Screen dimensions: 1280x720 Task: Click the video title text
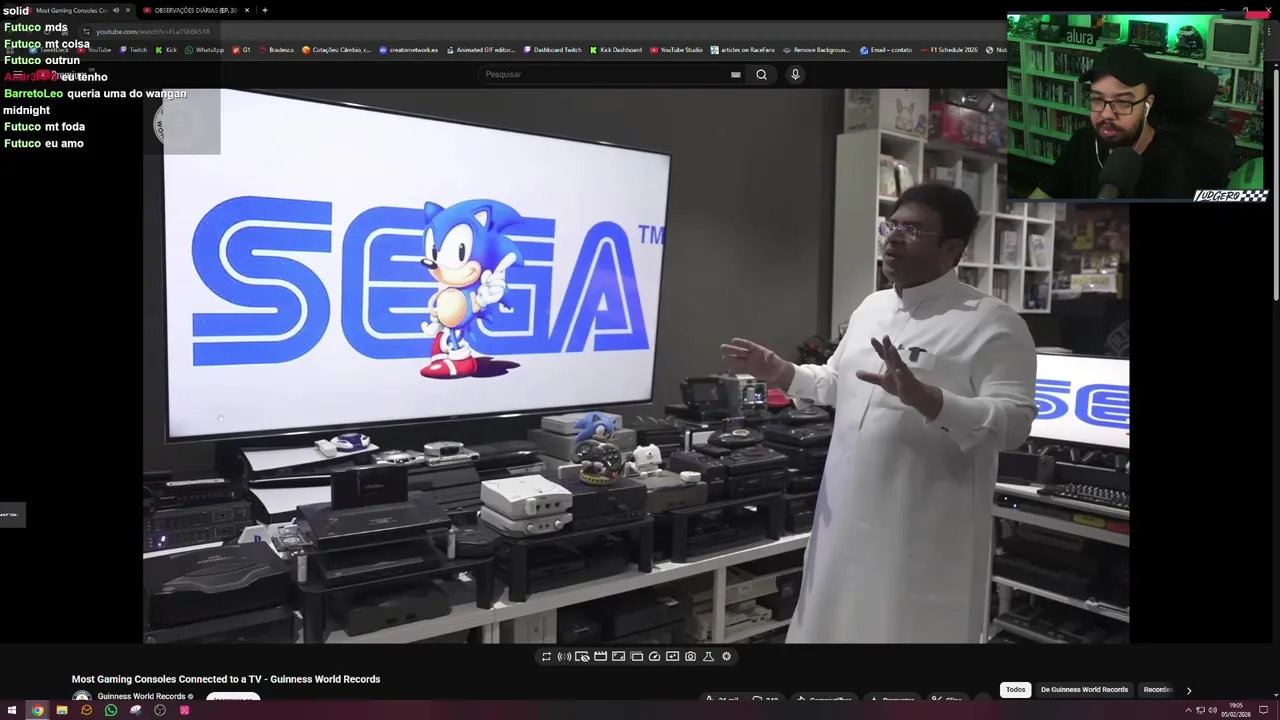[x=226, y=679]
